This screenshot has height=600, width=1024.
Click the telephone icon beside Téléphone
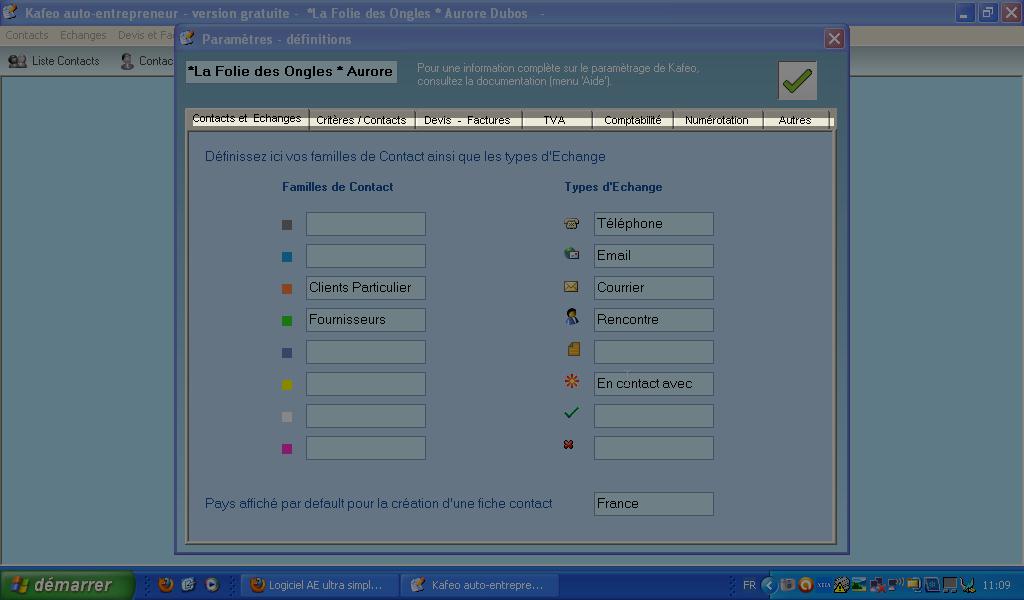[572, 223]
